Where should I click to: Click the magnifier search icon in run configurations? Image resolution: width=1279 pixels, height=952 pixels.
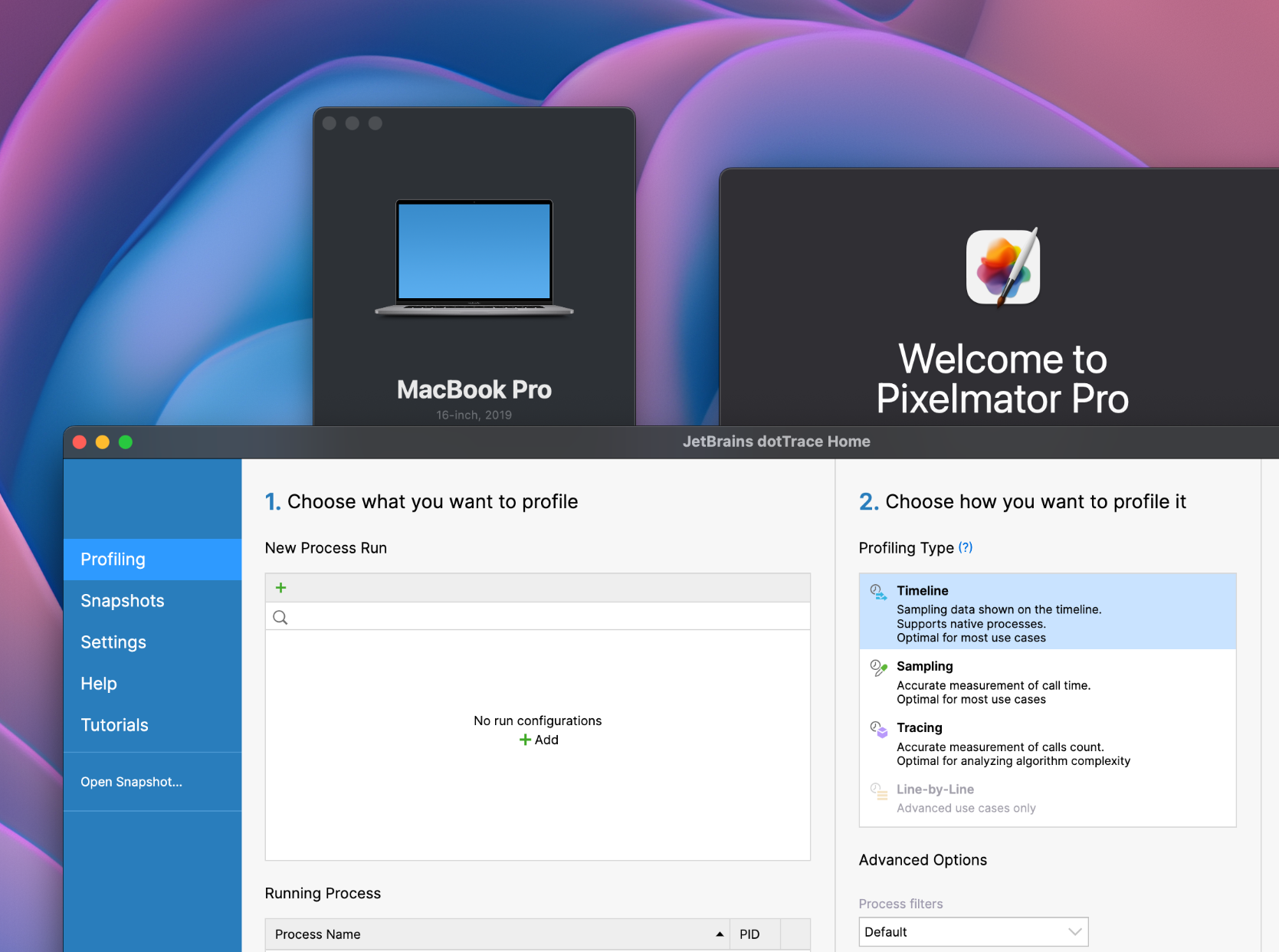(280, 617)
